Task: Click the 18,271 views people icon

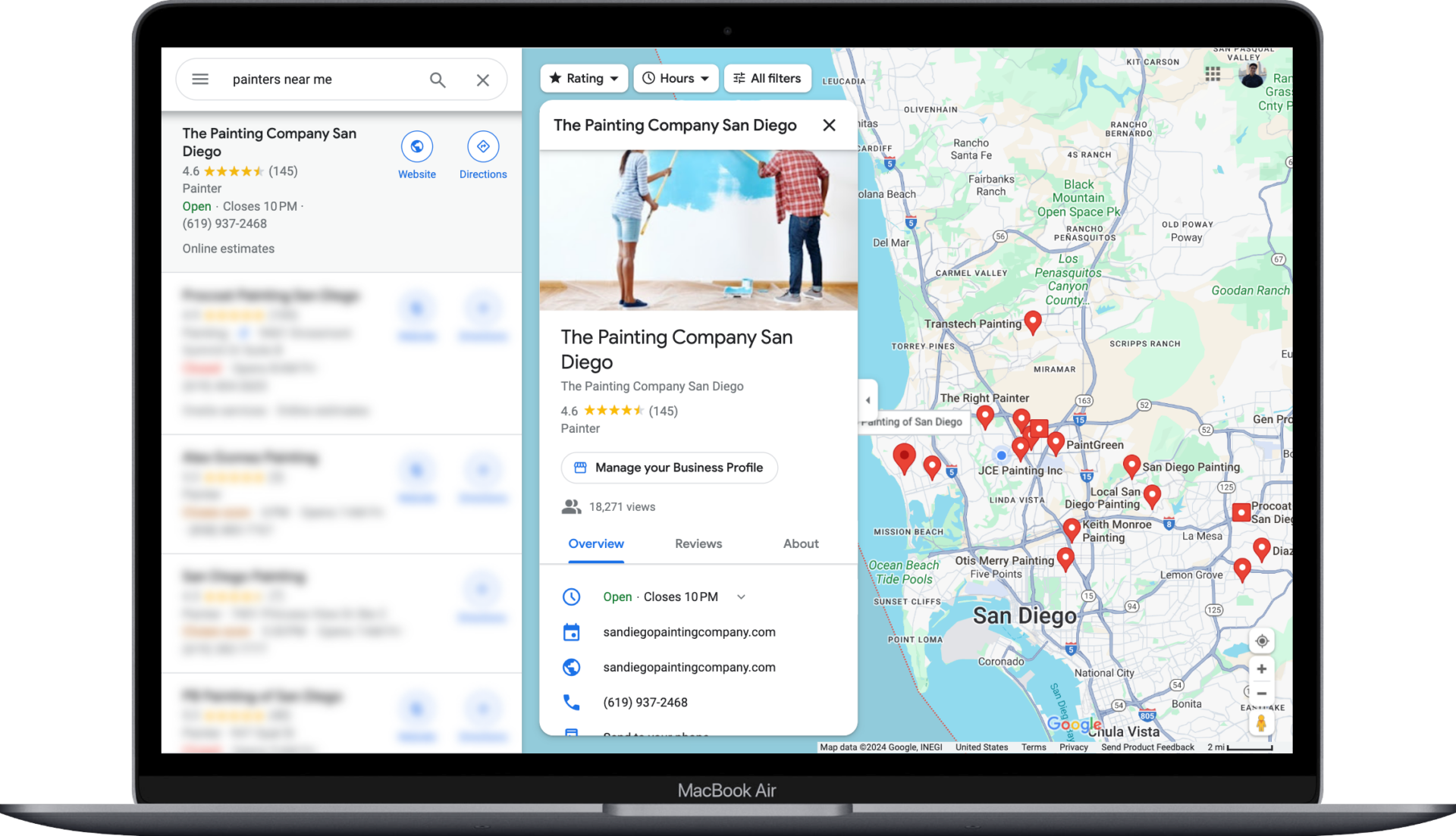Action: coord(572,507)
